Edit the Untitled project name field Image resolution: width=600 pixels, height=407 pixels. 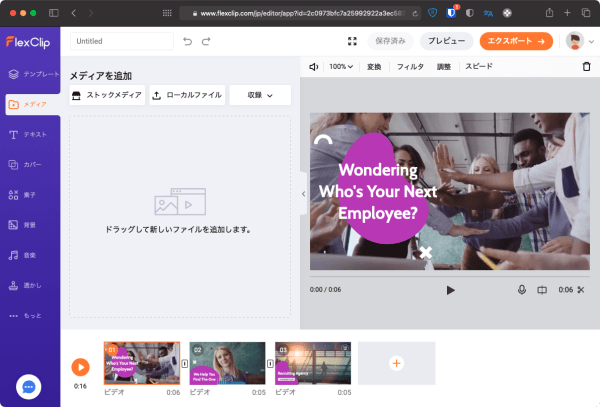point(122,41)
